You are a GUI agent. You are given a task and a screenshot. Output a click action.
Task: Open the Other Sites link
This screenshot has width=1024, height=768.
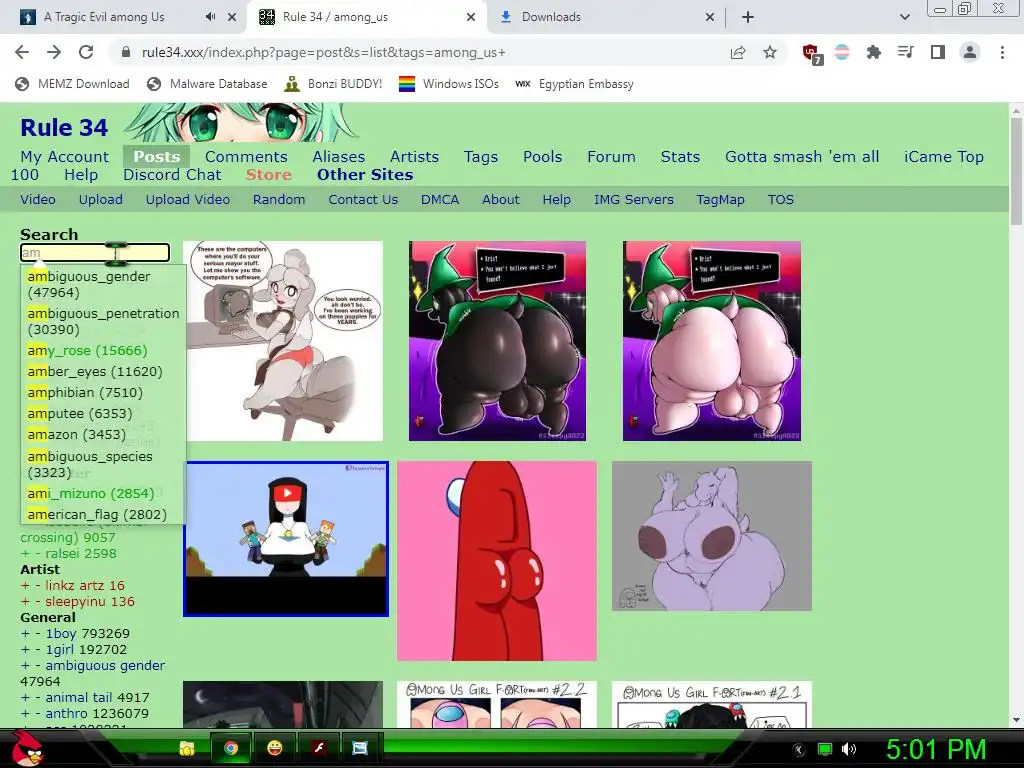[364, 175]
